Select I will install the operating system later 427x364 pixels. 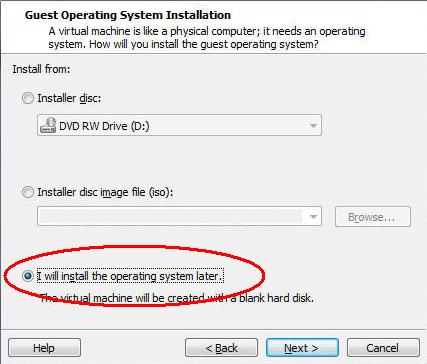point(28,276)
